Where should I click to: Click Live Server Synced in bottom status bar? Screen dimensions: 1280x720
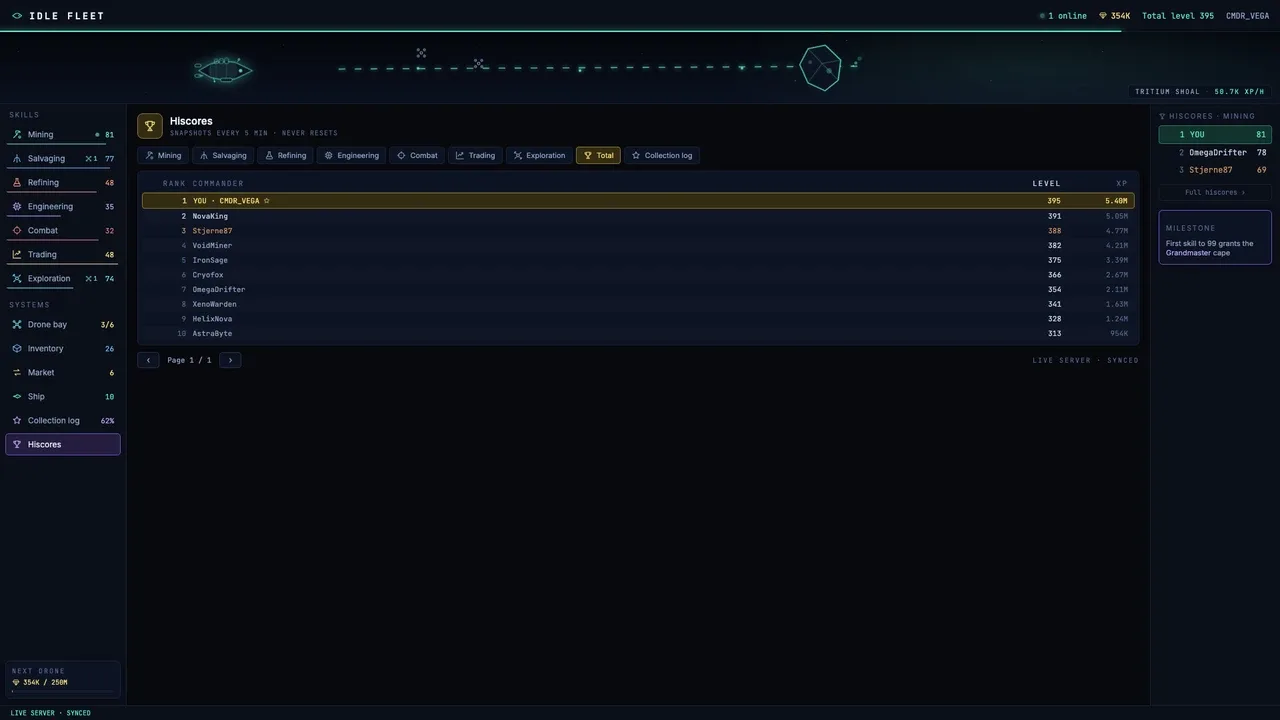click(x=50, y=713)
